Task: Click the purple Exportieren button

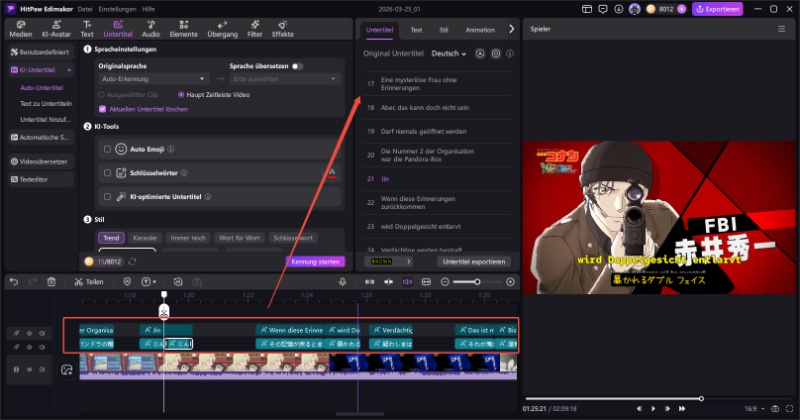Action: [x=717, y=9]
